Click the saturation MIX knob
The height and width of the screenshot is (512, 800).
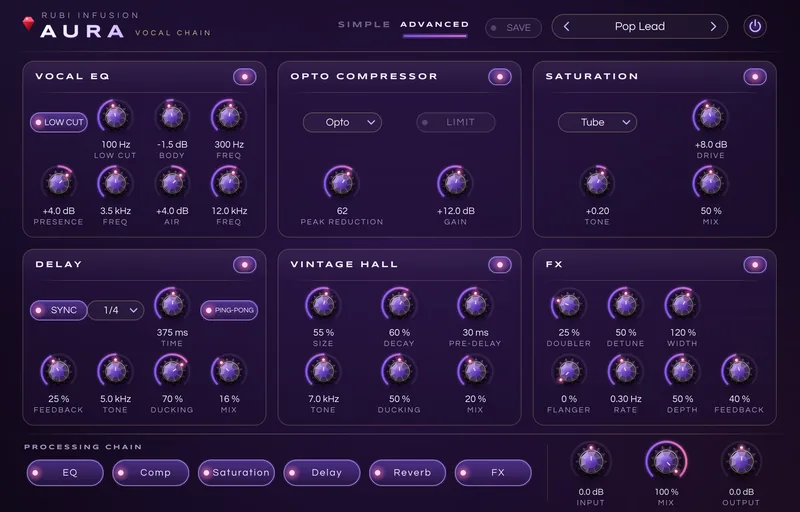point(710,183)
